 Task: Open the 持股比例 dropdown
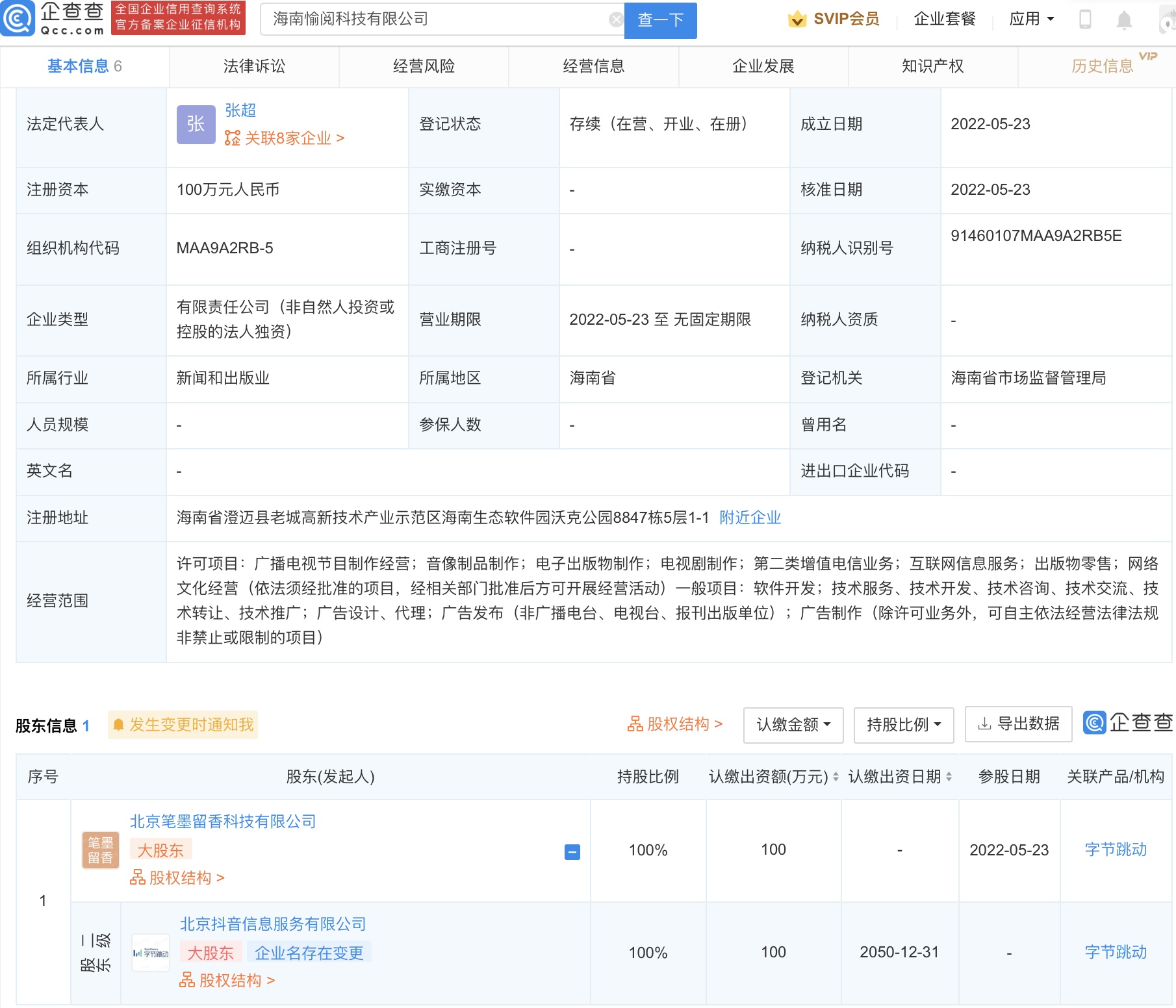(x=904, y=725)
